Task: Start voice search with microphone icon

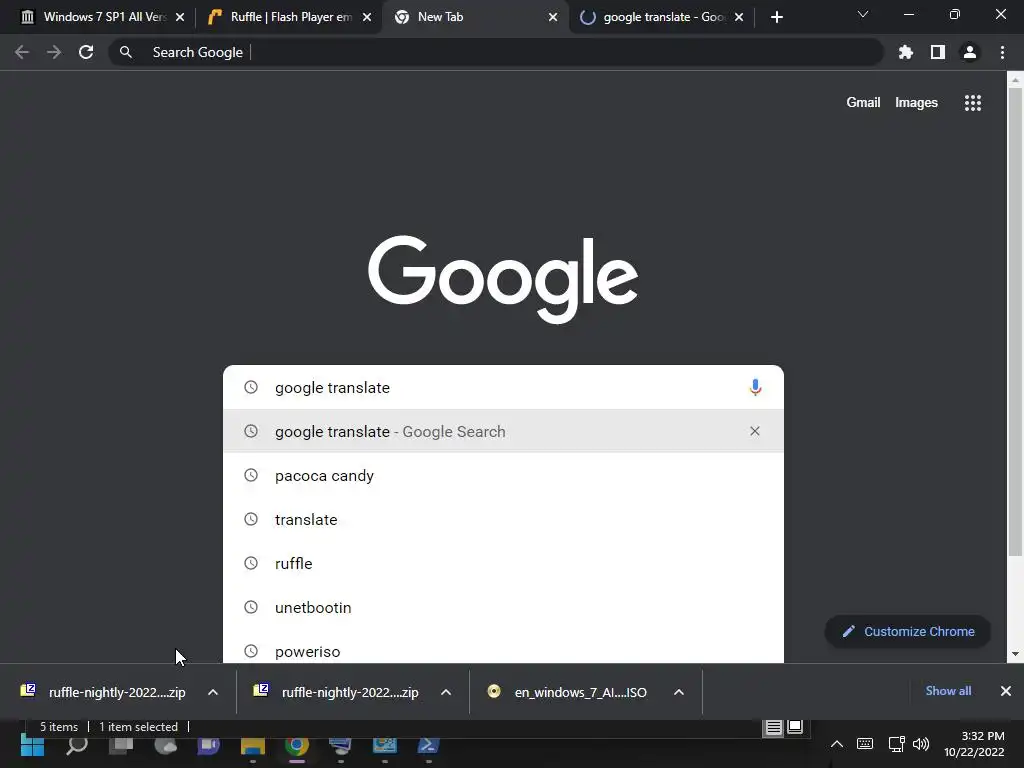Action: (755, 387)
